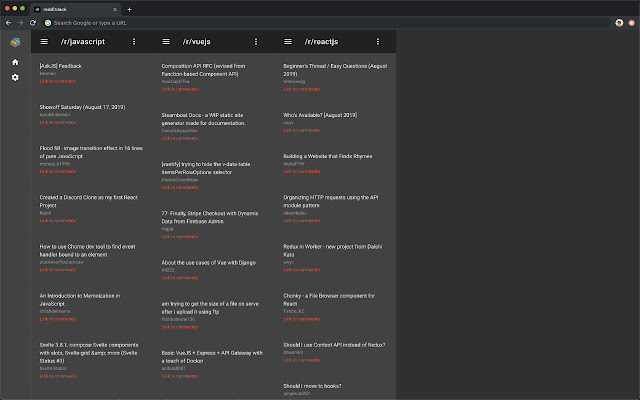Open comments link for VueJS Express post
640x400 pixels.
180,376
